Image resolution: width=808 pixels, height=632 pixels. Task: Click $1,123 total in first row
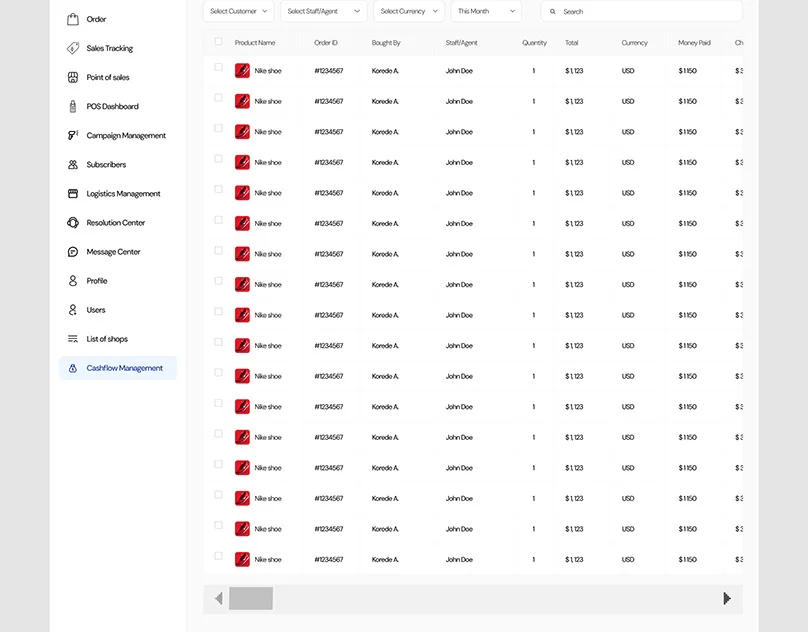pos(574,71)
